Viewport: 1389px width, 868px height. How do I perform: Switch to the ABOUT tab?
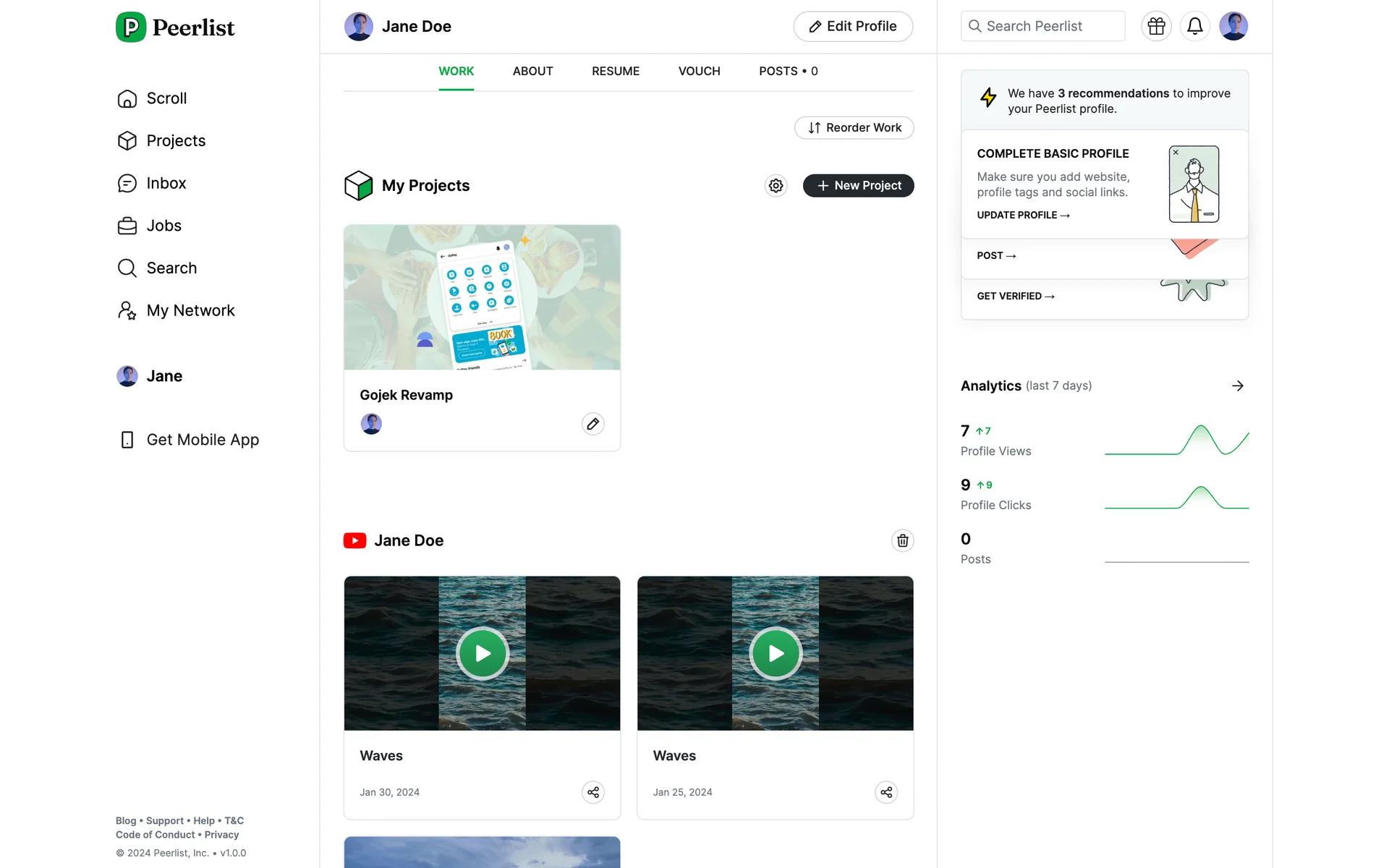point(532,71)
